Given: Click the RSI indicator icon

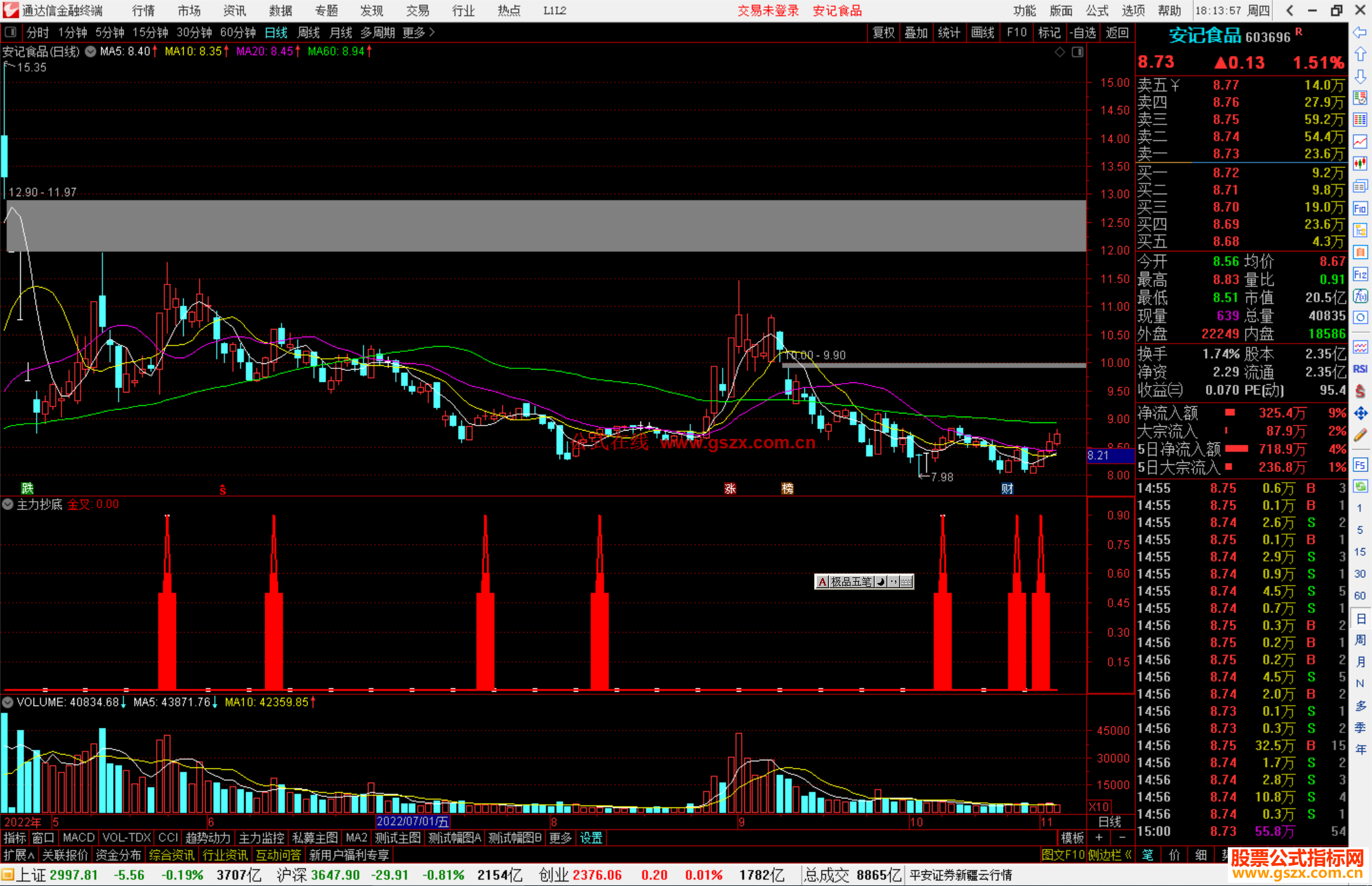Looking at the screenshot, I should coord(1359,368).
